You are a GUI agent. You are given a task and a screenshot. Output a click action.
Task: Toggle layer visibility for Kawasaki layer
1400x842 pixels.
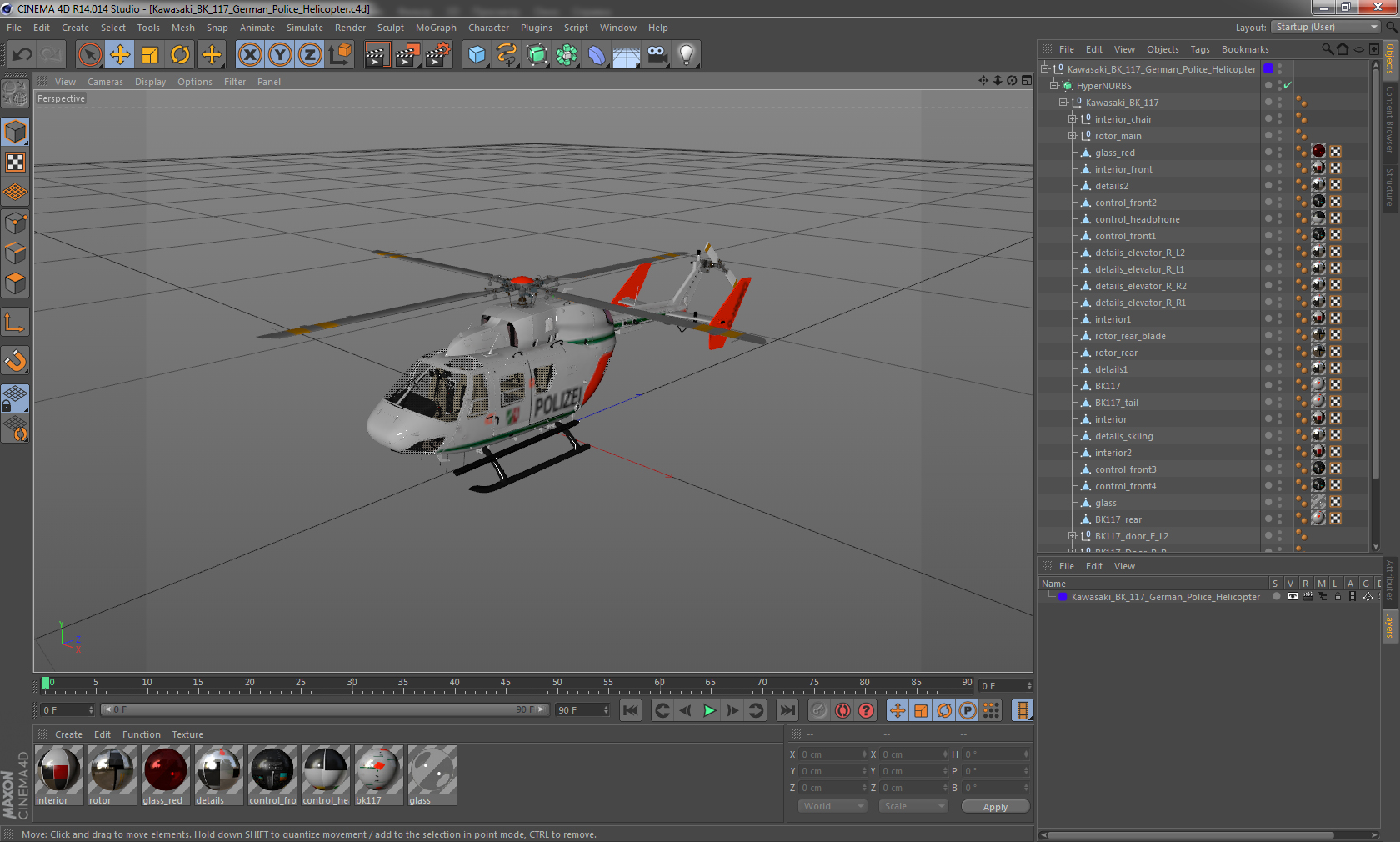(1292, 597)
